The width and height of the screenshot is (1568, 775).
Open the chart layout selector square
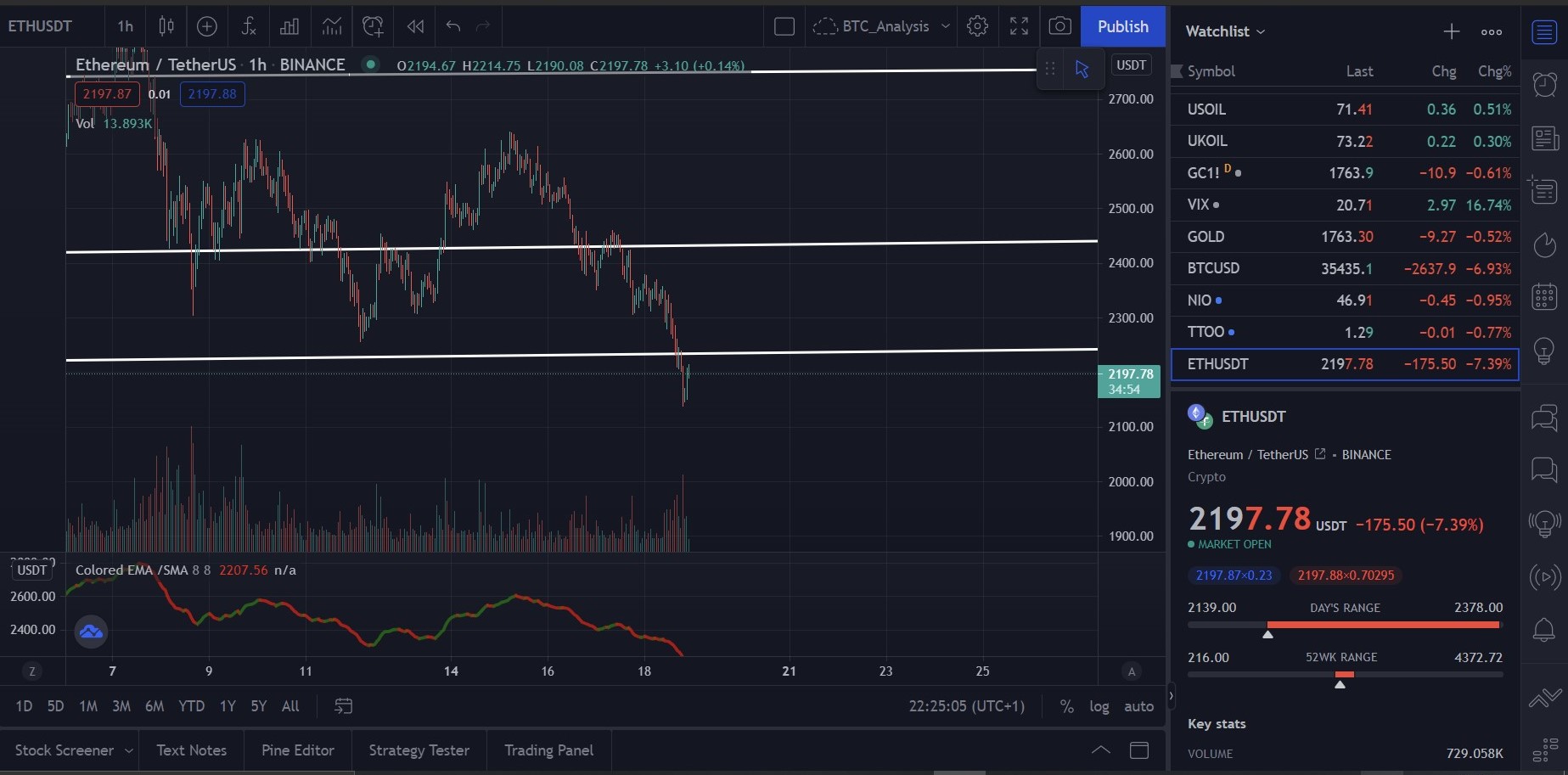coord(784,26)
